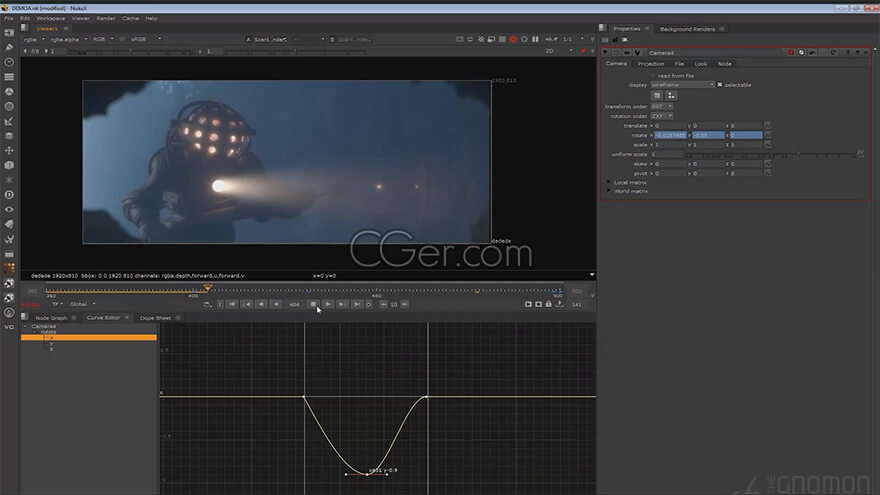Select the rotate y curve in Curve Editor
The height and width of the screenshot is (495, 880).
pyautogui.click(x=51, y=343)
